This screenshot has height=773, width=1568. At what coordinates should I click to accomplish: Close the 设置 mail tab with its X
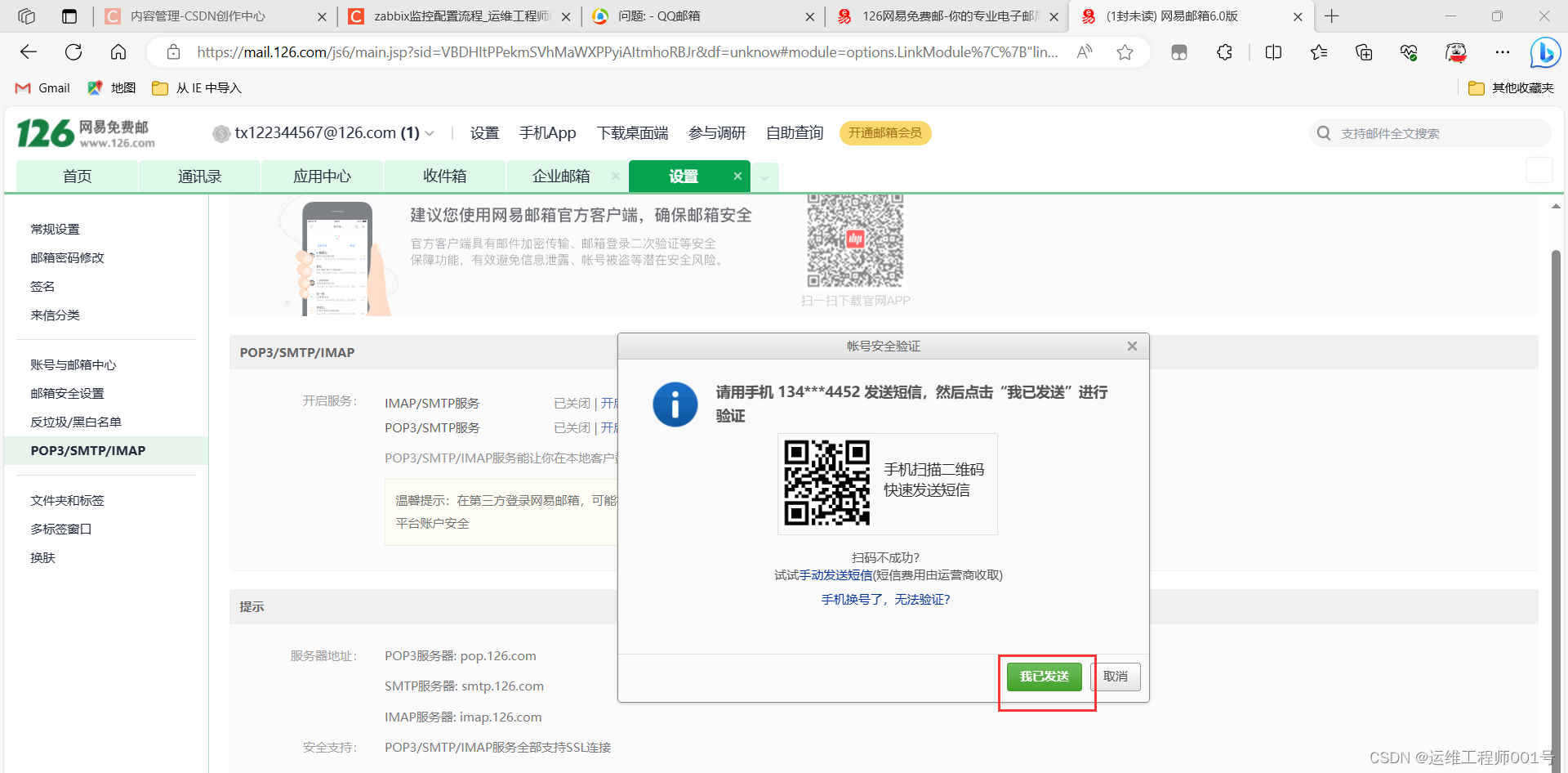click(x=737, y=176)
